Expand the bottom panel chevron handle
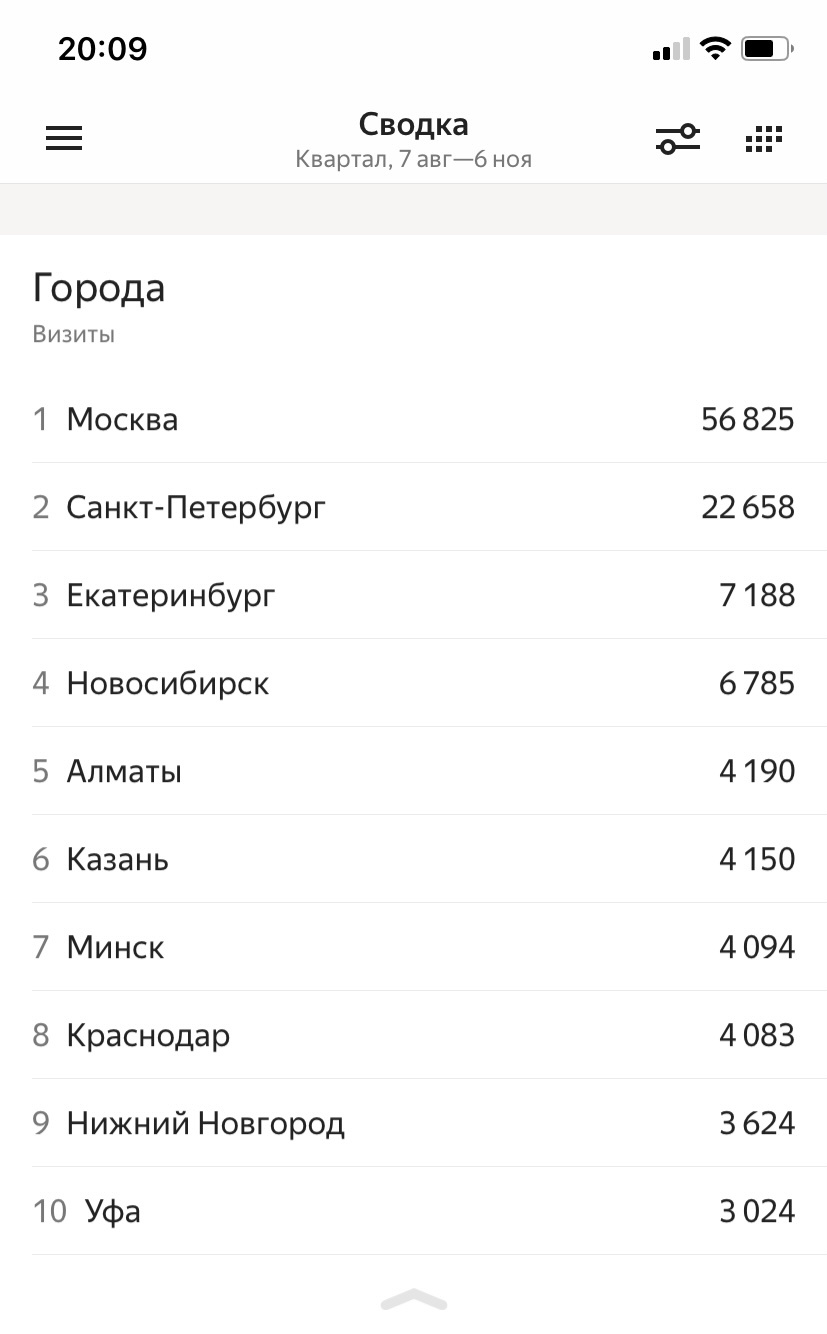Screen dimensions: 827x1334 (413, 1299)
